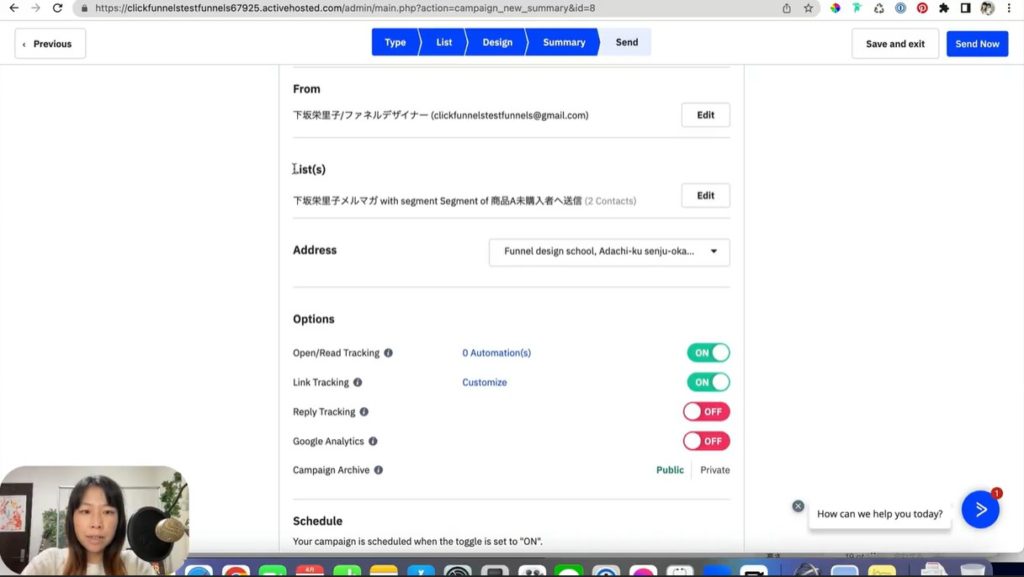Open the Chrome three-dot menu
The image size is (1024, 577).
click(1009, 8)
